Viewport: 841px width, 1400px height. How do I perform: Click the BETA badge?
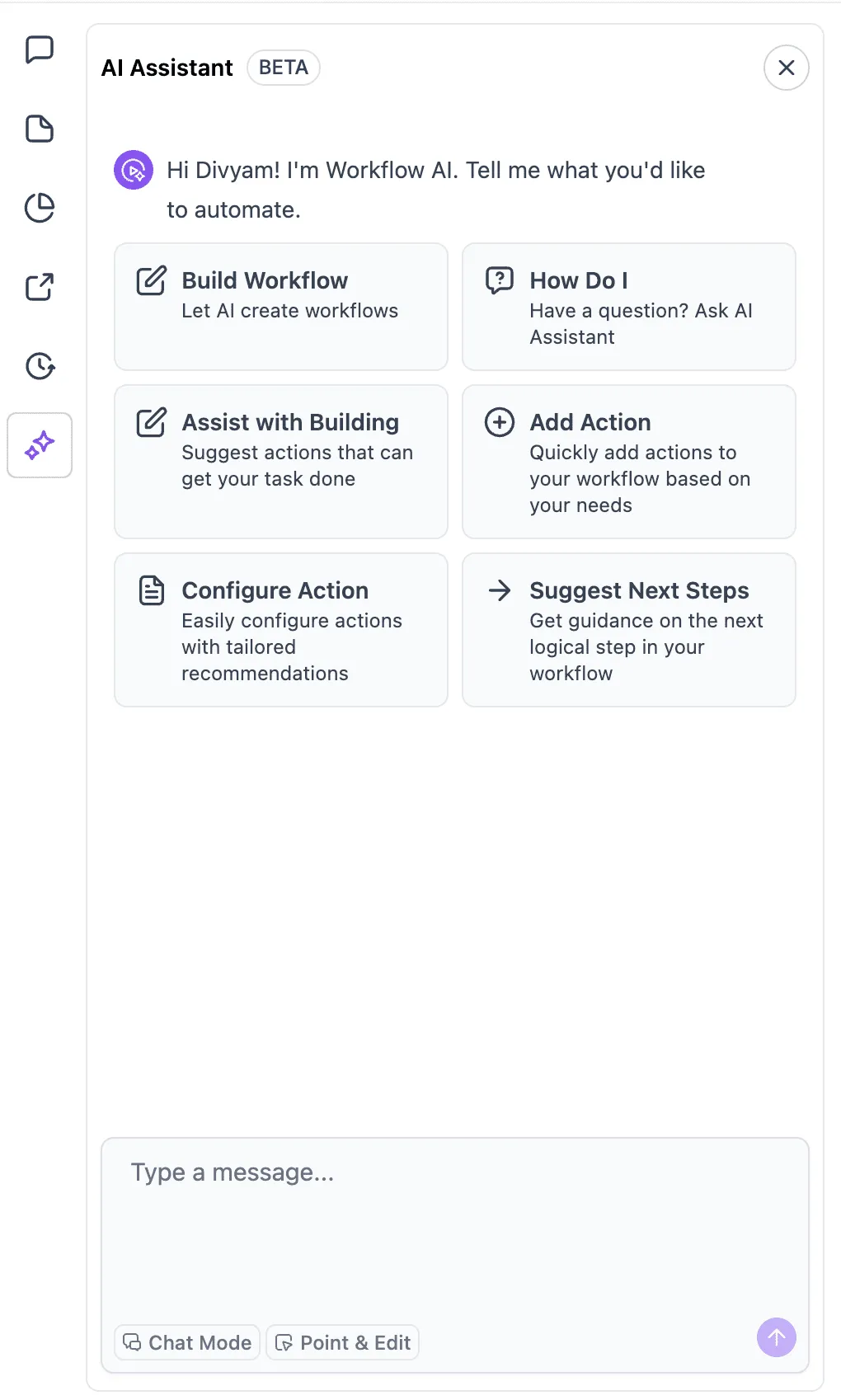284,68
